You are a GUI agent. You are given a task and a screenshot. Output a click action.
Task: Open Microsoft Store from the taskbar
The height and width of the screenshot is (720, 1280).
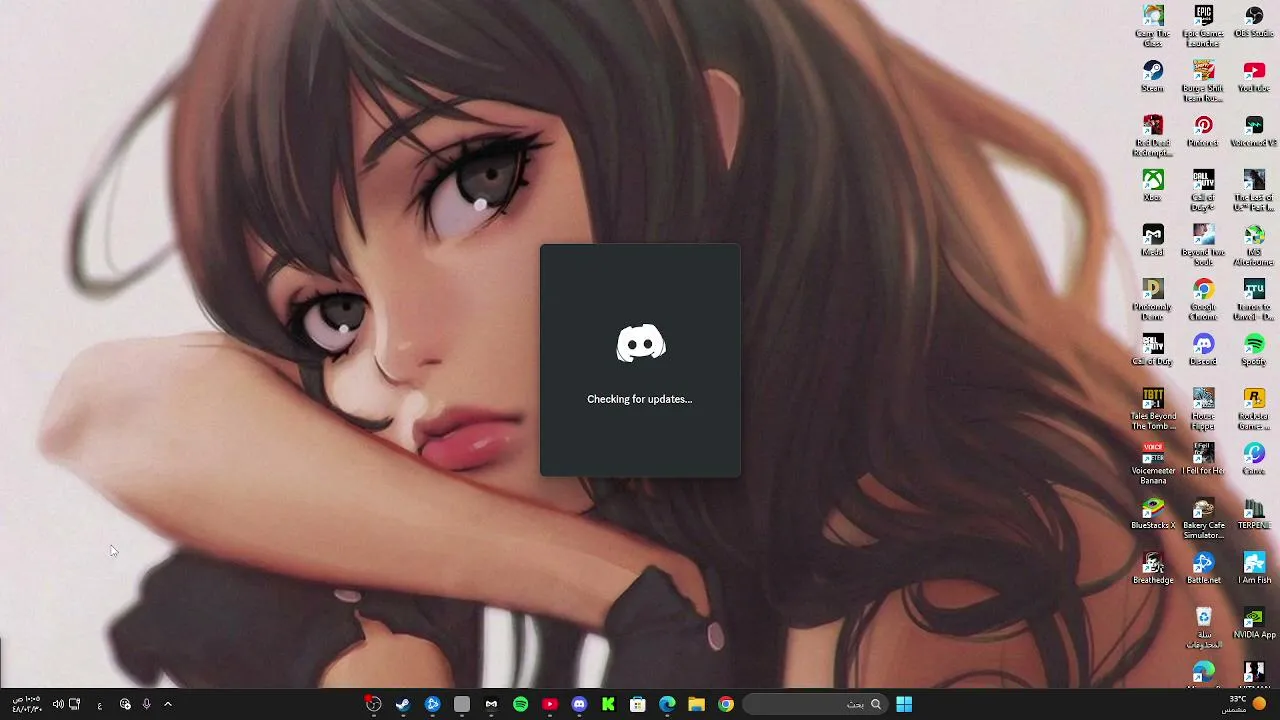[638, 704]
